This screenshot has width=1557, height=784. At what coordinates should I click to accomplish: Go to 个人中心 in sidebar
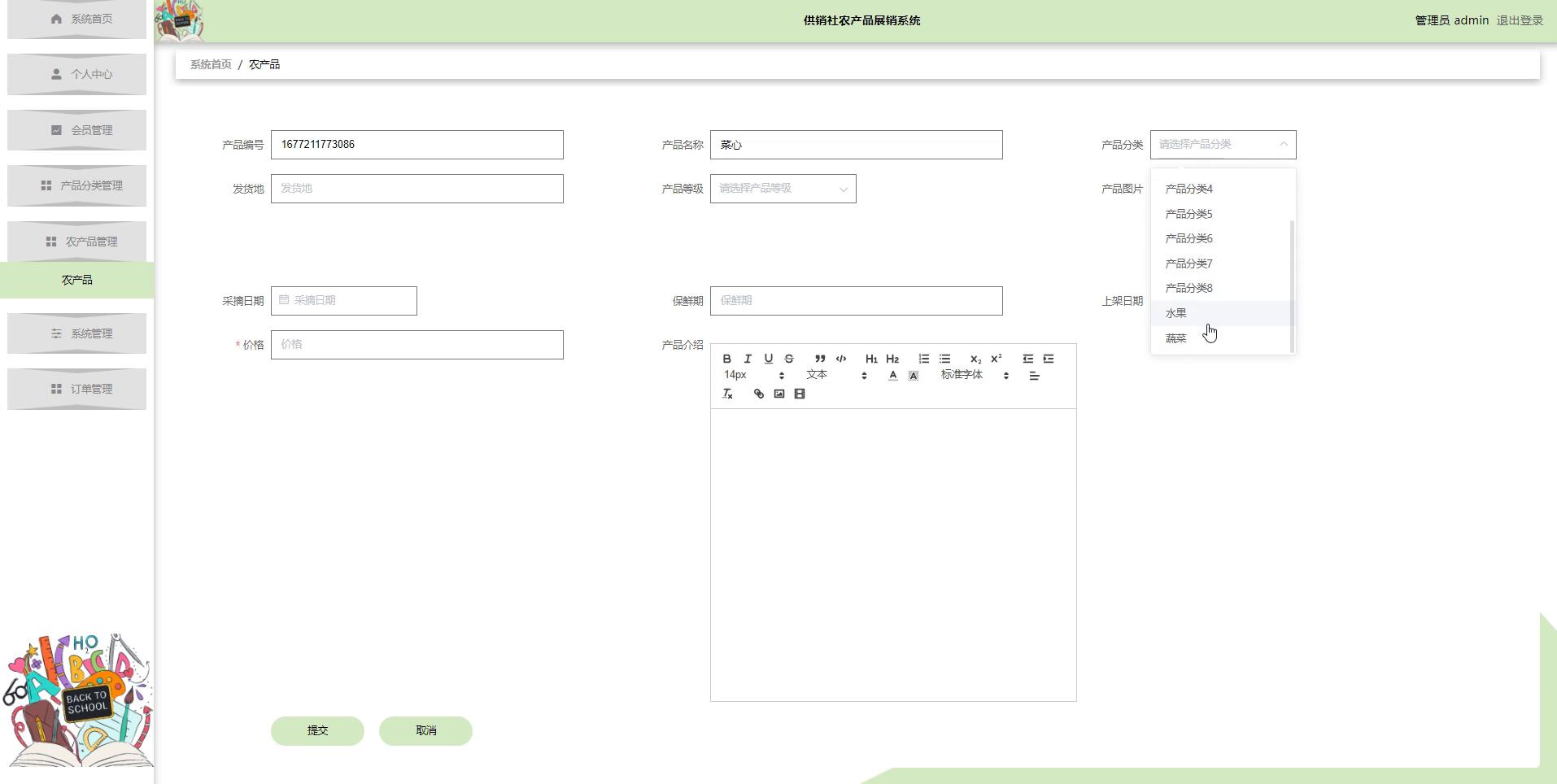[77, 74]
